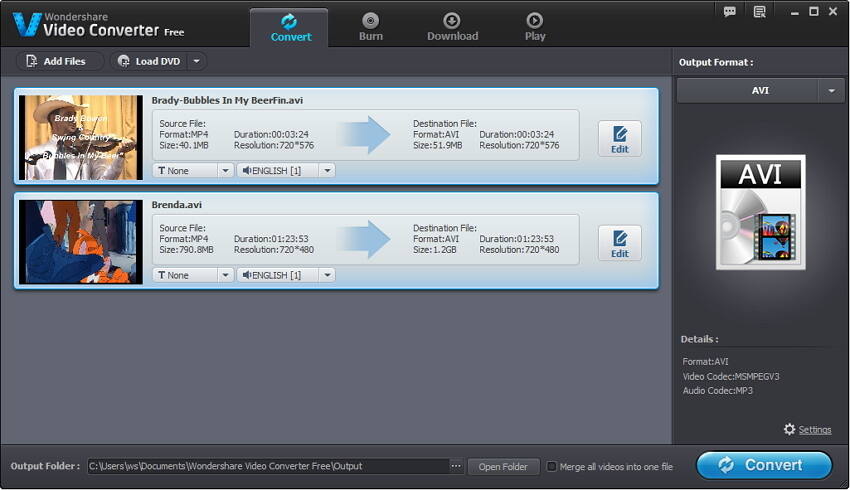Screen dimensions: 850x490
Task: Click the Add Files button
Action: (60, 61)
